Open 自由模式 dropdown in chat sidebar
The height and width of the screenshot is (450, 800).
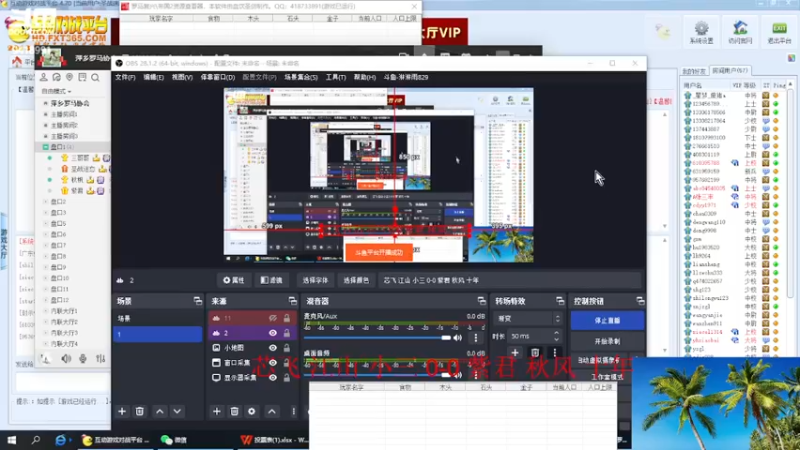click(x=56, y=91)
